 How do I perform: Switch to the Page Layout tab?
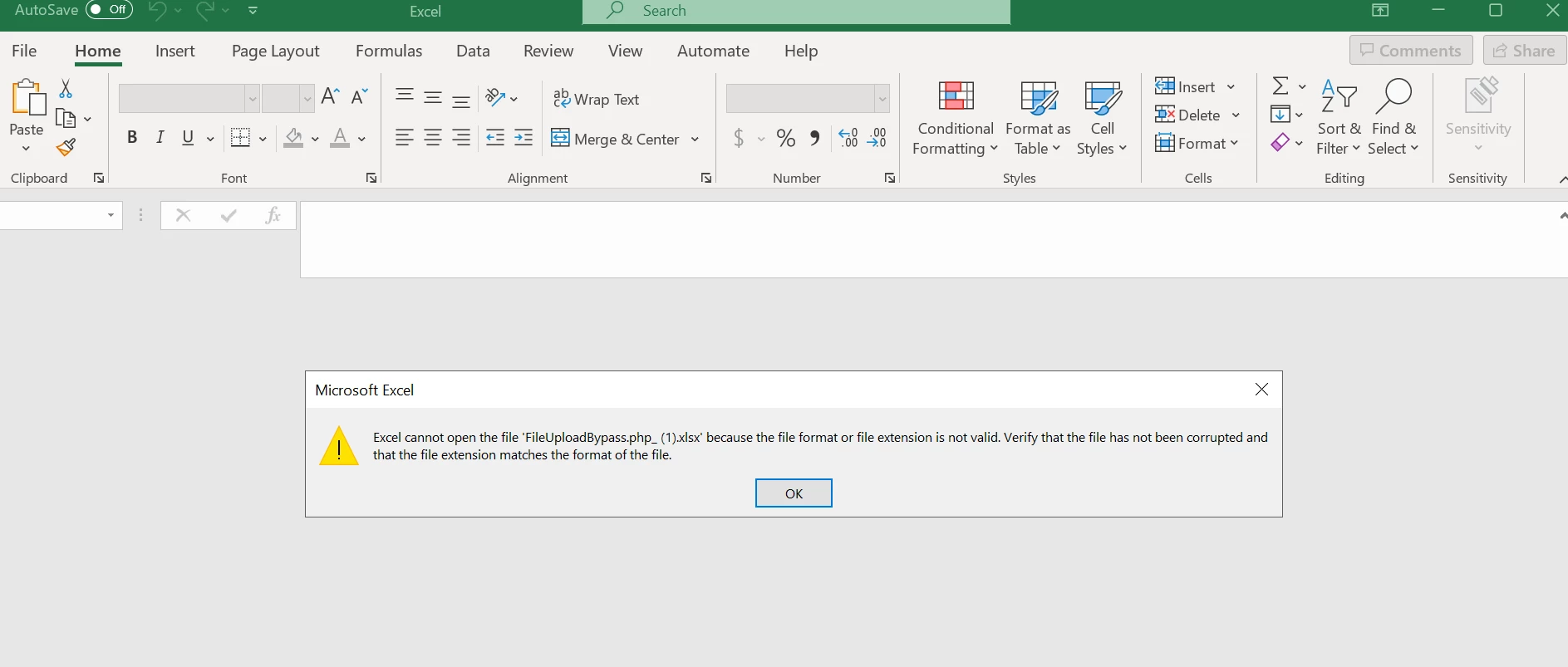[275, 51]
